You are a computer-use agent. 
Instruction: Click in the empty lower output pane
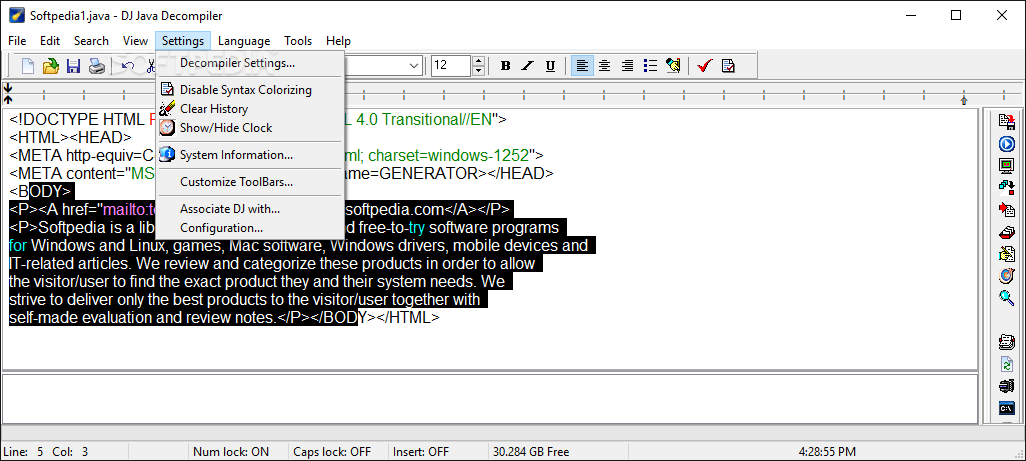(490, 398)
